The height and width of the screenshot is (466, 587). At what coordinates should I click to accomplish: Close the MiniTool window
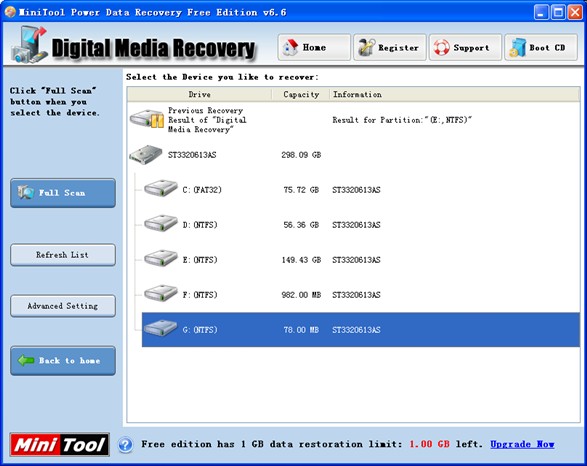coord(575,12)
